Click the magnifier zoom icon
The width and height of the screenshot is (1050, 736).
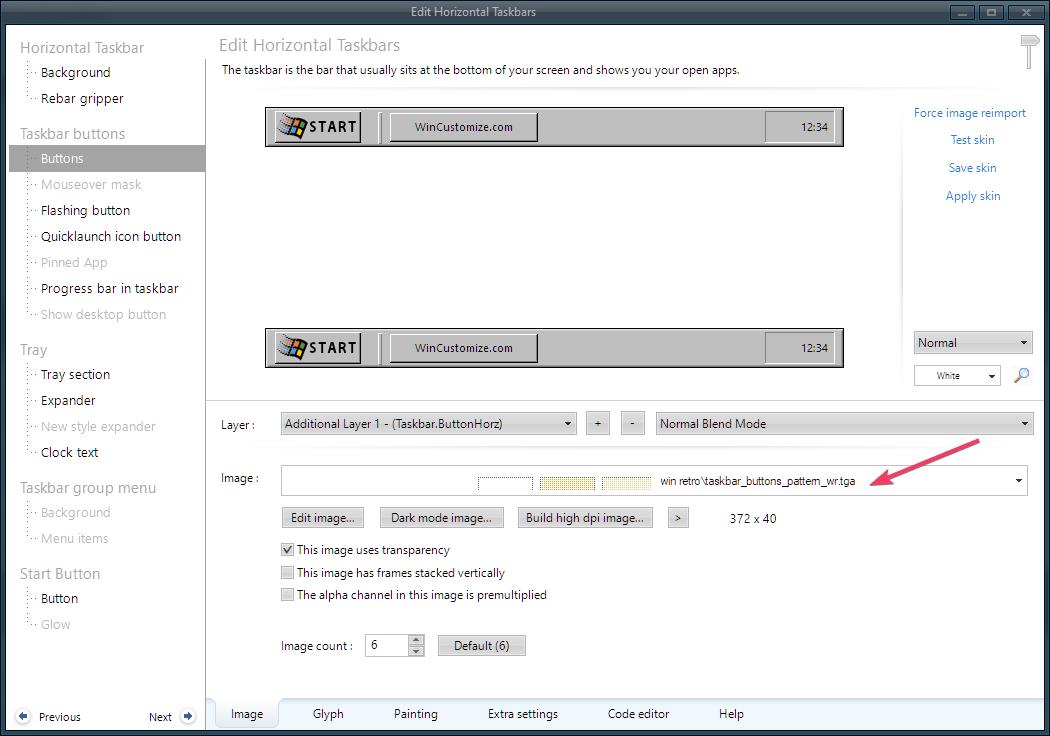[1021, 376]
